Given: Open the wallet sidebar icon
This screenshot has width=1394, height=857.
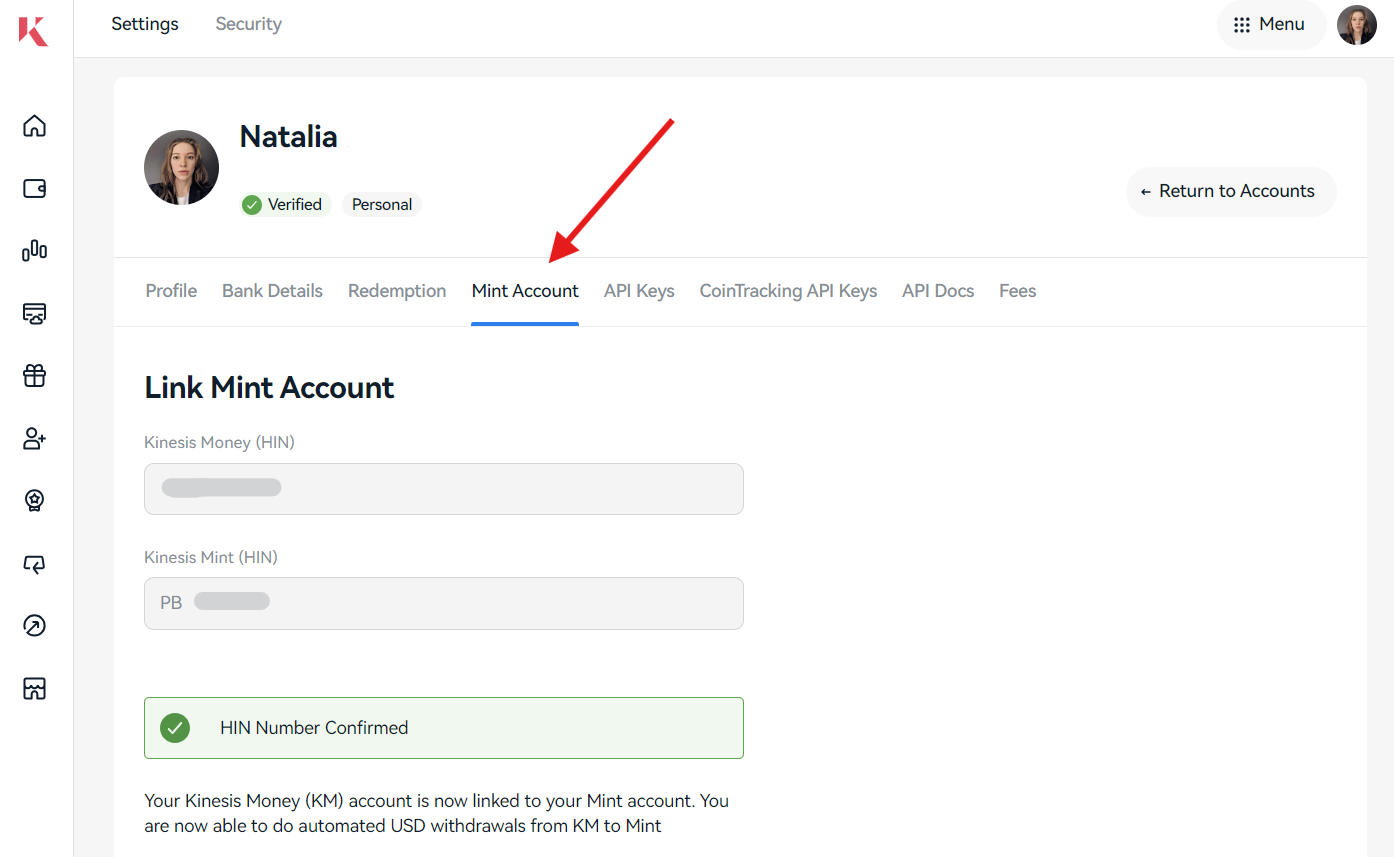Looking at the screenshot, I should click(x=35, y=188).
